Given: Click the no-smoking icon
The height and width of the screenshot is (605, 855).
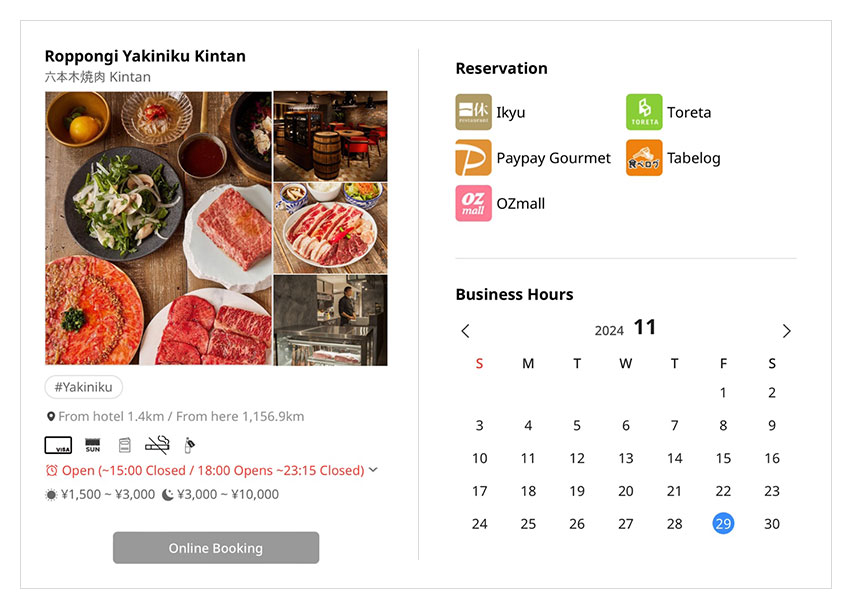Looking at the screenshot, I should tap(157, 445).
